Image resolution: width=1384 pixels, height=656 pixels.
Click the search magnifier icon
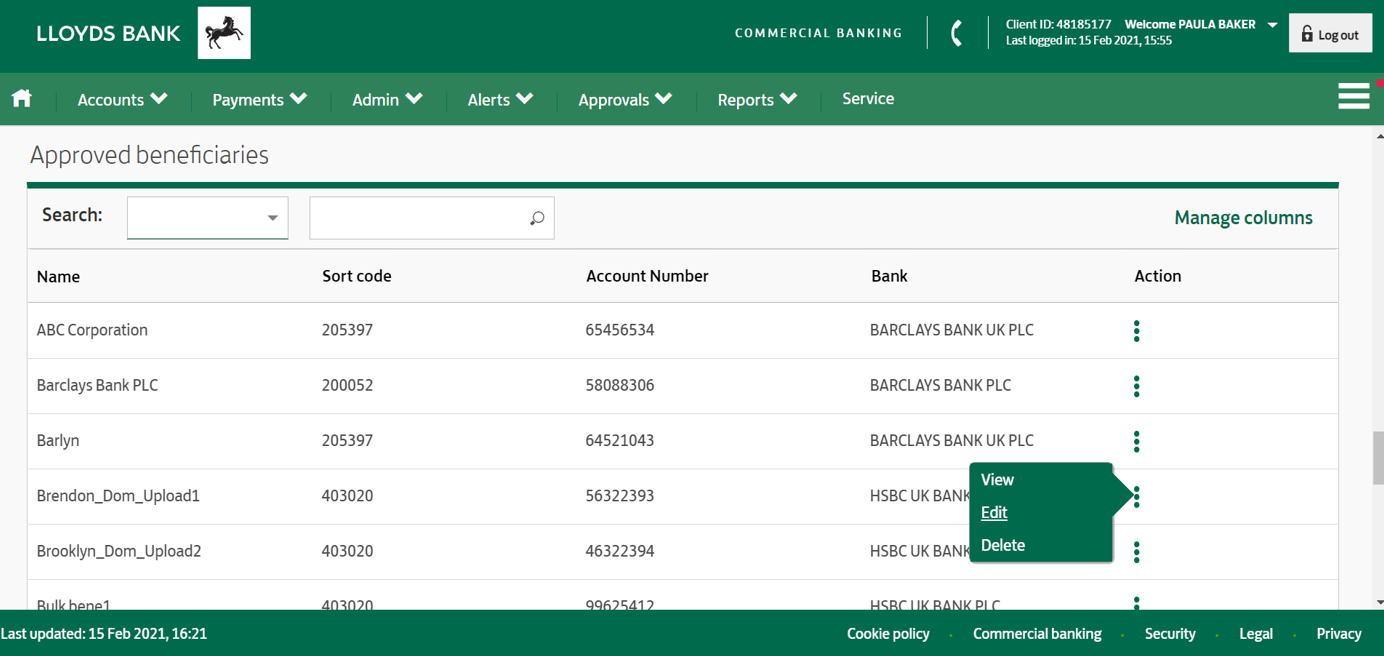537,218
